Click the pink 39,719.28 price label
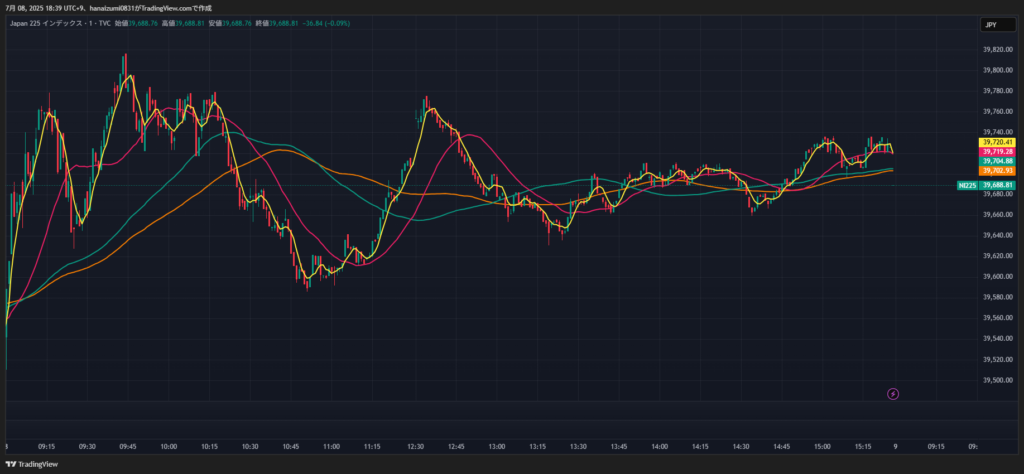Screen dimensions: 1024x474 [996, 151]
